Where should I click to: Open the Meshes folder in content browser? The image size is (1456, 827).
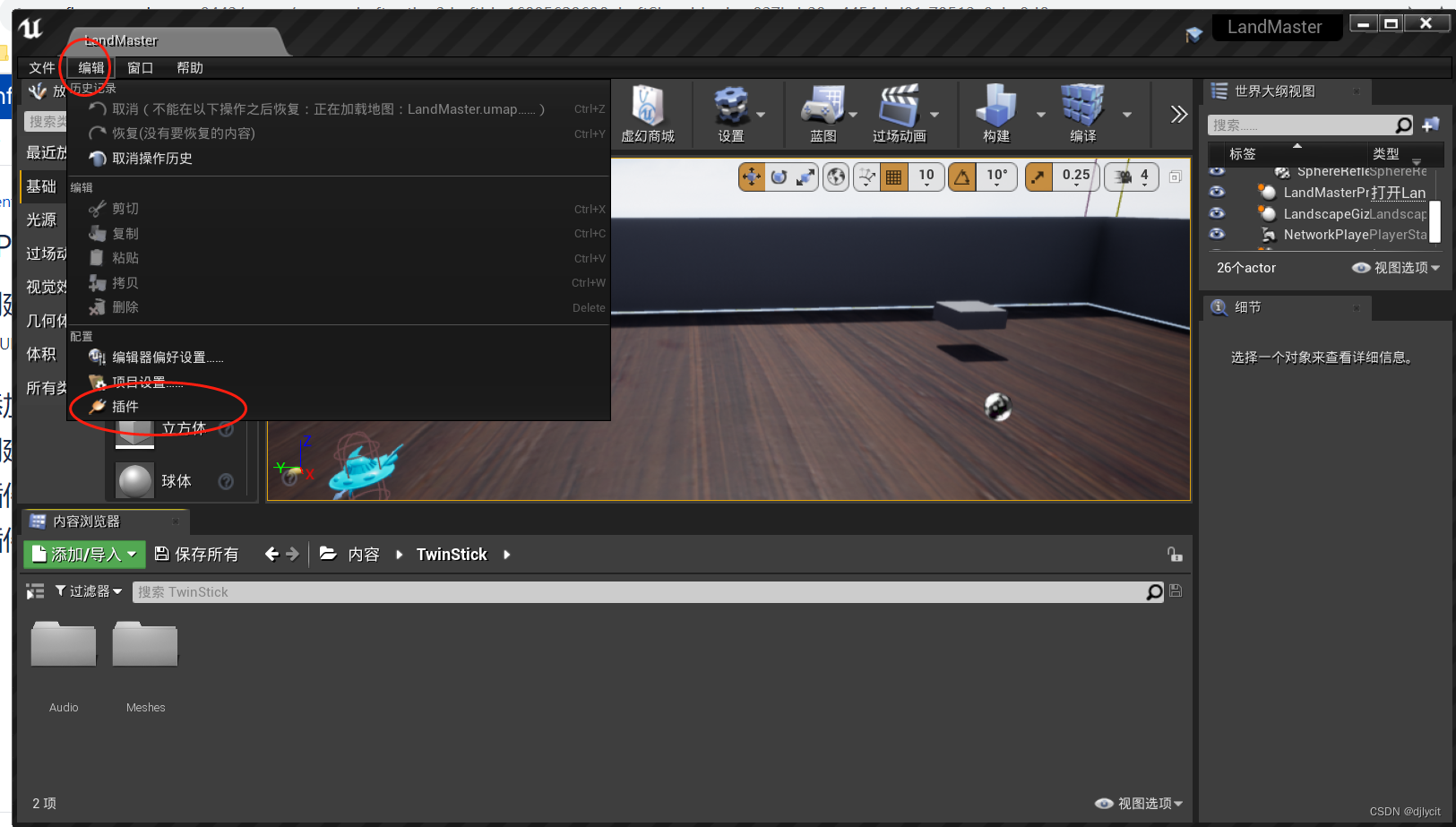[x=144, y=644]
